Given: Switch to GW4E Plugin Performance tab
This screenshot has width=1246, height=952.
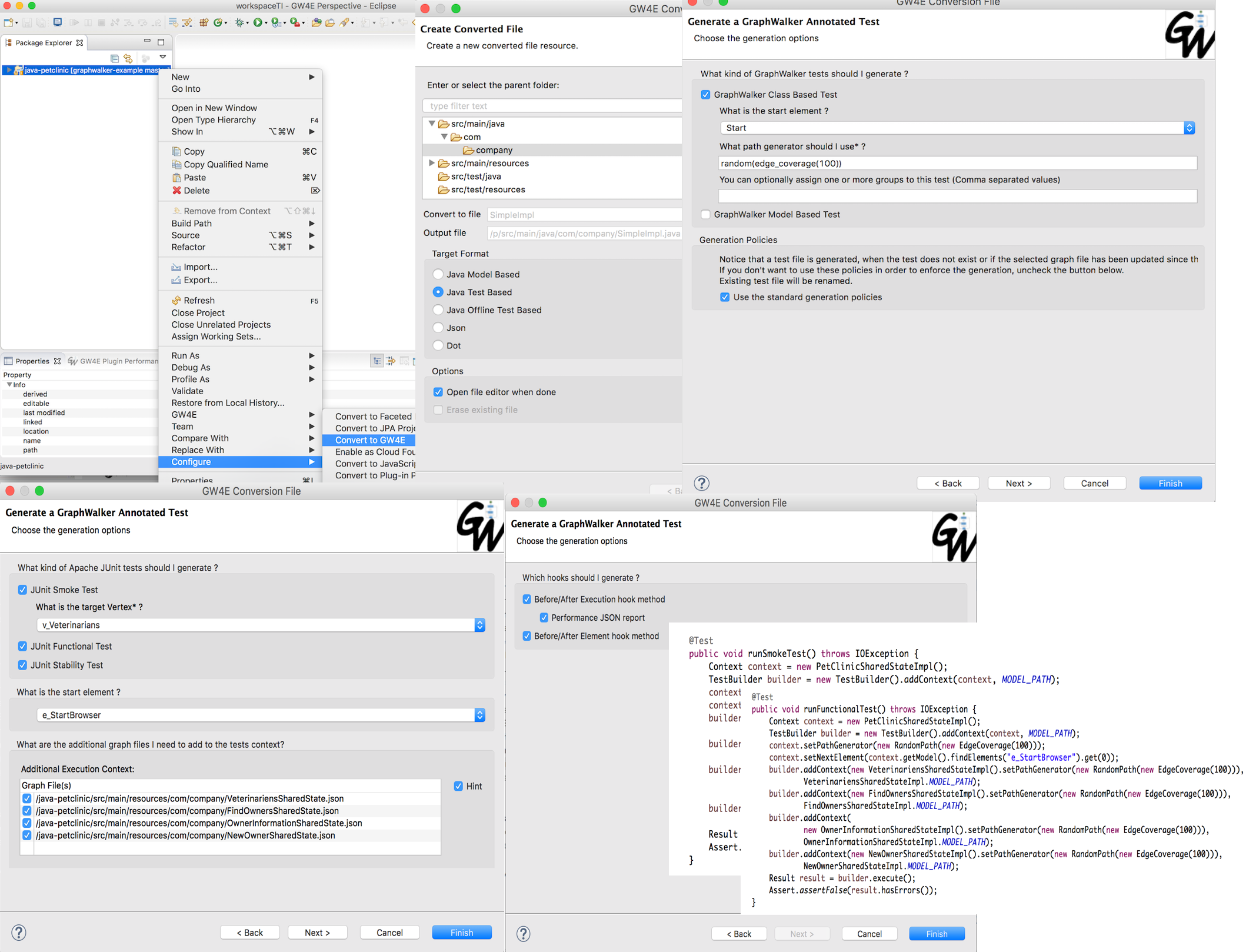Looking at the screenshot, I should (x=113, y=361).
